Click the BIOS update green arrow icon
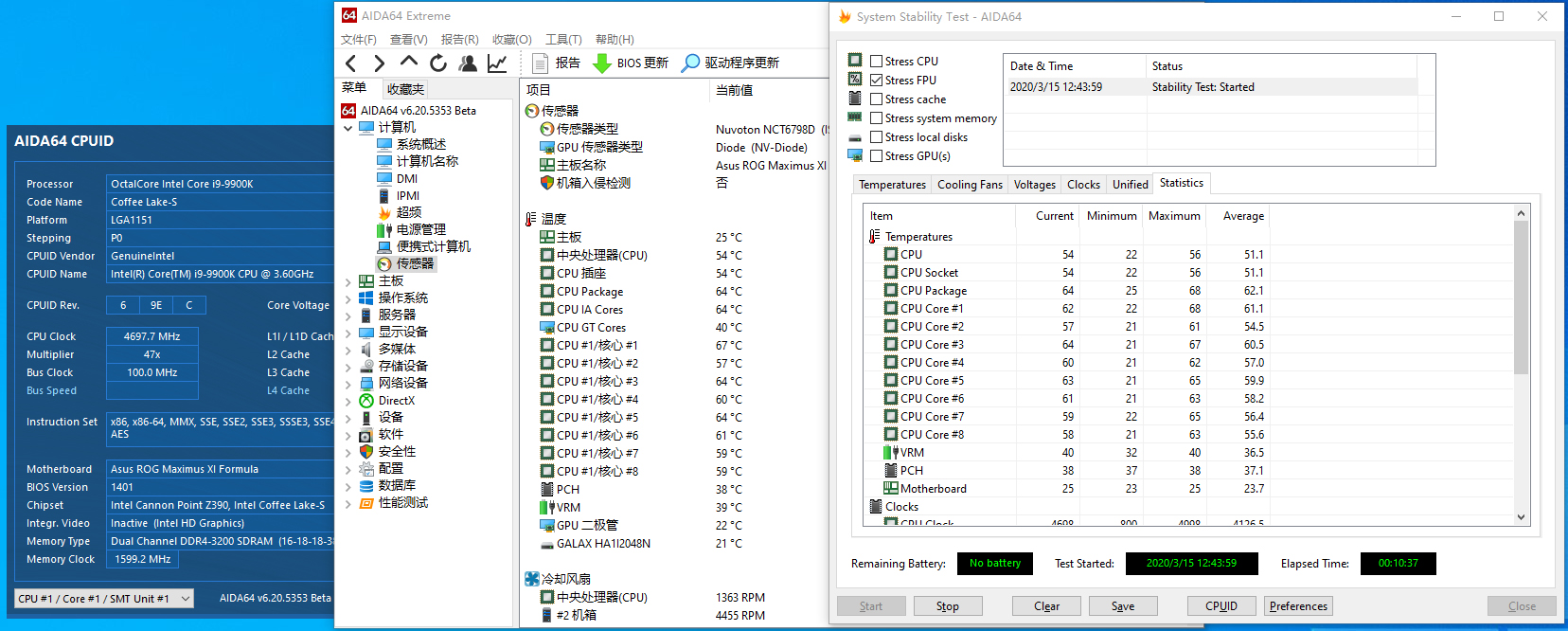The image size is (1568, 631). click(601, 63)
